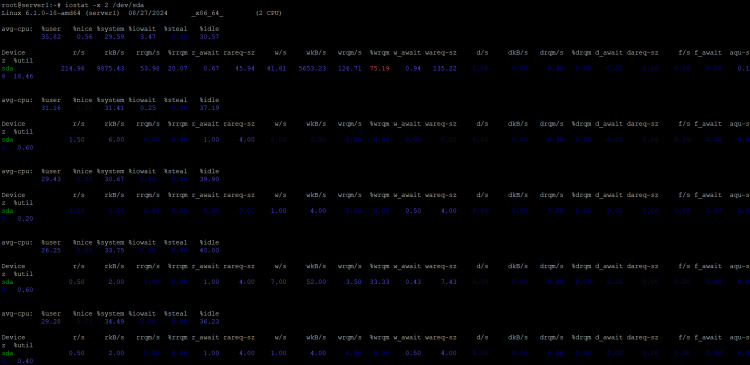Viewport: 750px width, 365px height.
Task: Click the %idle value 37.19
Action: point(210,108)
